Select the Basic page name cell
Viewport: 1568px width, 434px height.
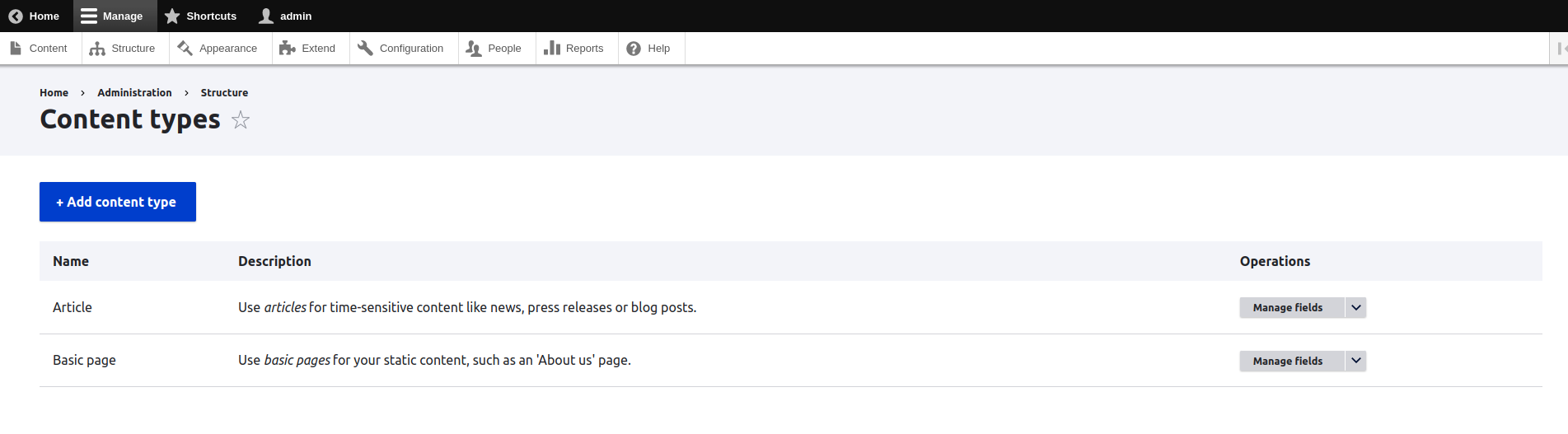tap(84, 360)
